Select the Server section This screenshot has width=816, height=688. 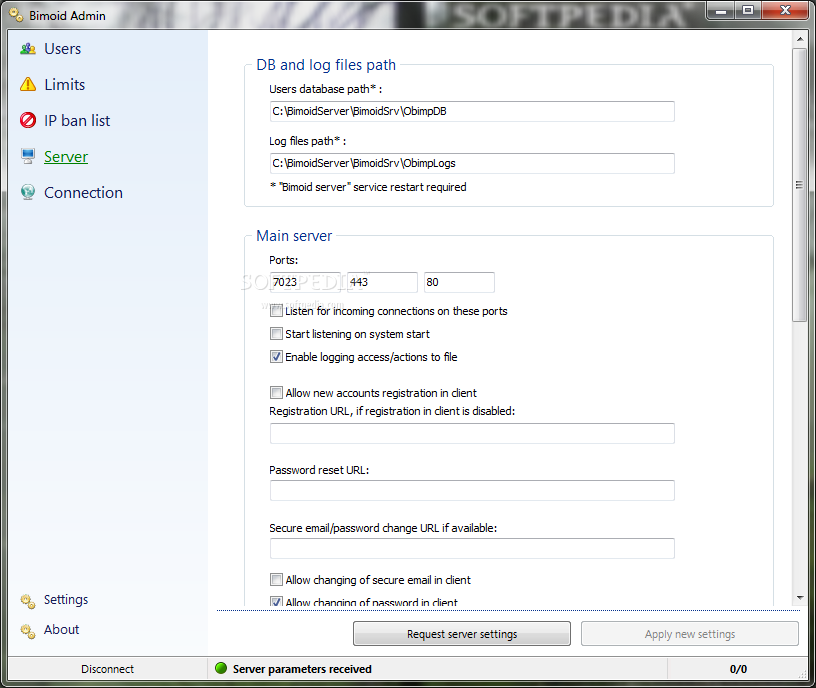point(66,156)
